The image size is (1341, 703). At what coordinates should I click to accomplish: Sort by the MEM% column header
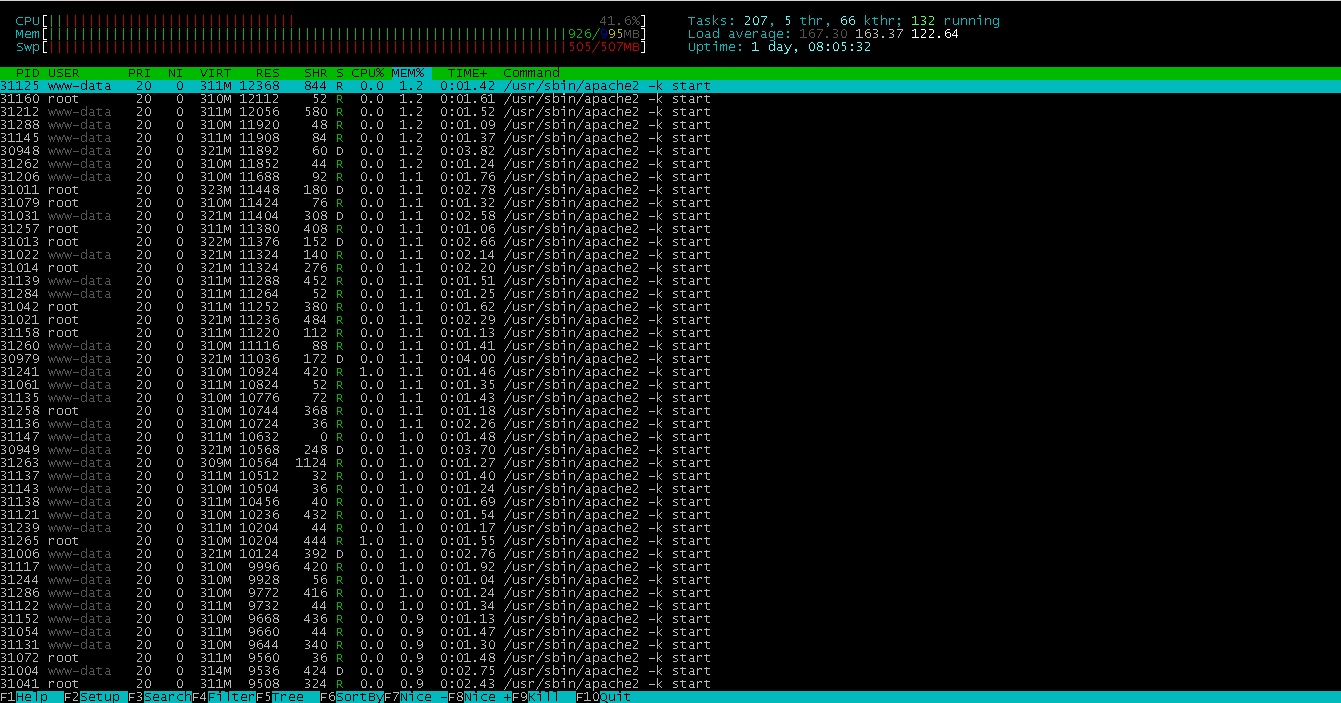point(408,73)
